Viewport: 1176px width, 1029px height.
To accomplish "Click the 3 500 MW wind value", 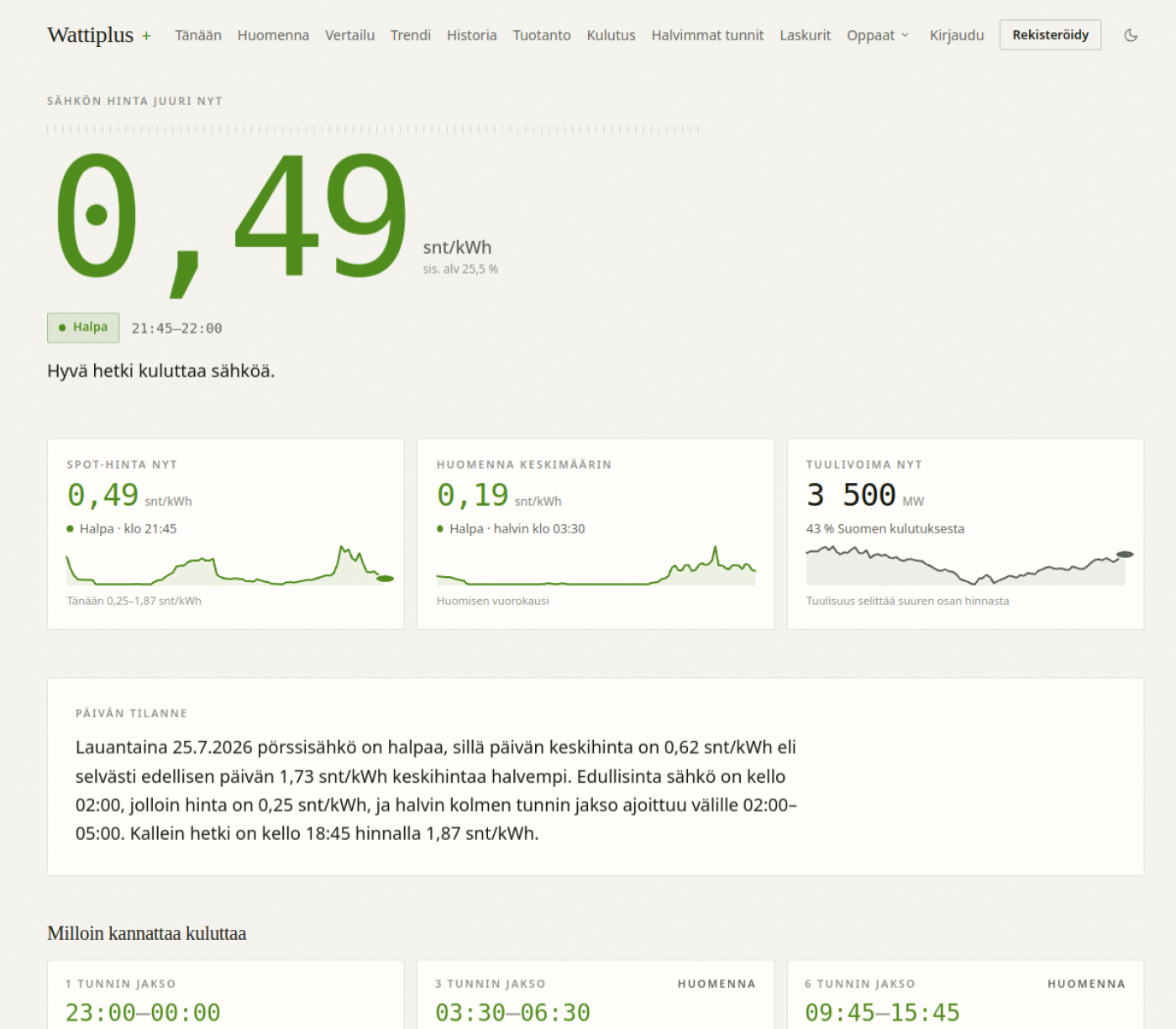I will 865,495.
